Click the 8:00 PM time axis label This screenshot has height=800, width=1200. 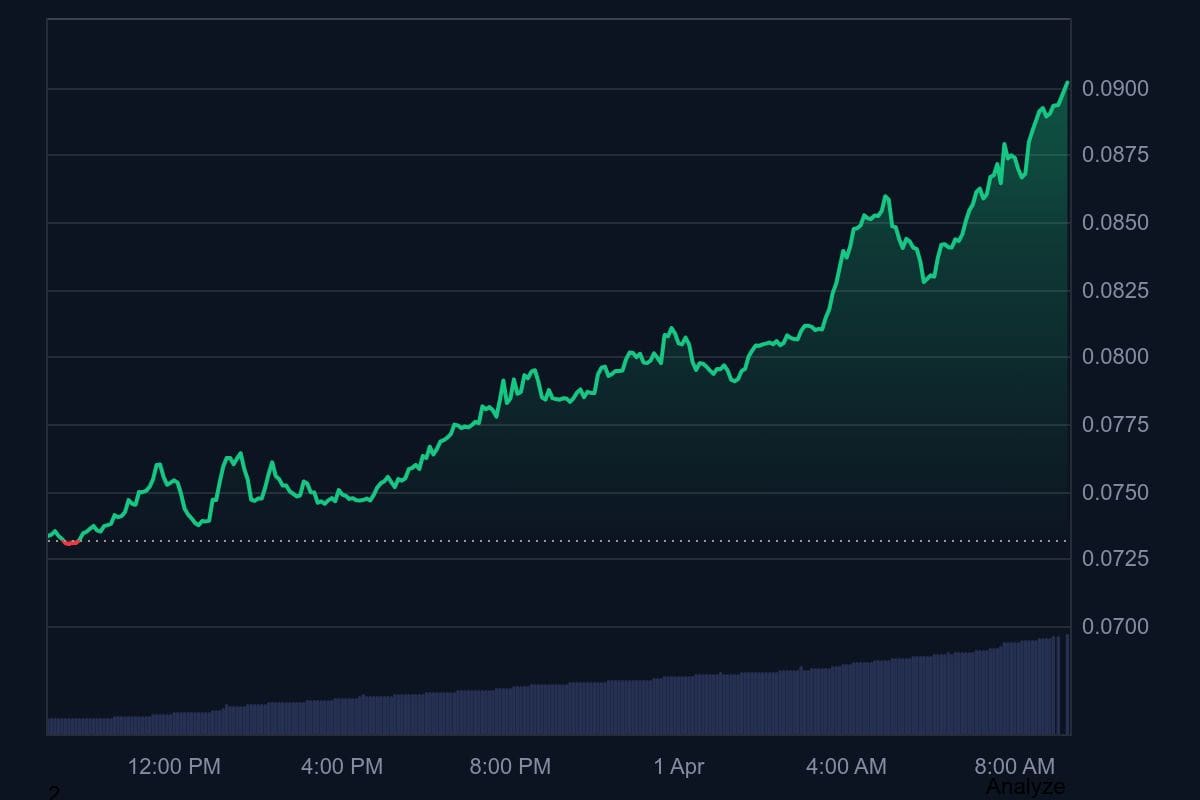pos(510,767)
